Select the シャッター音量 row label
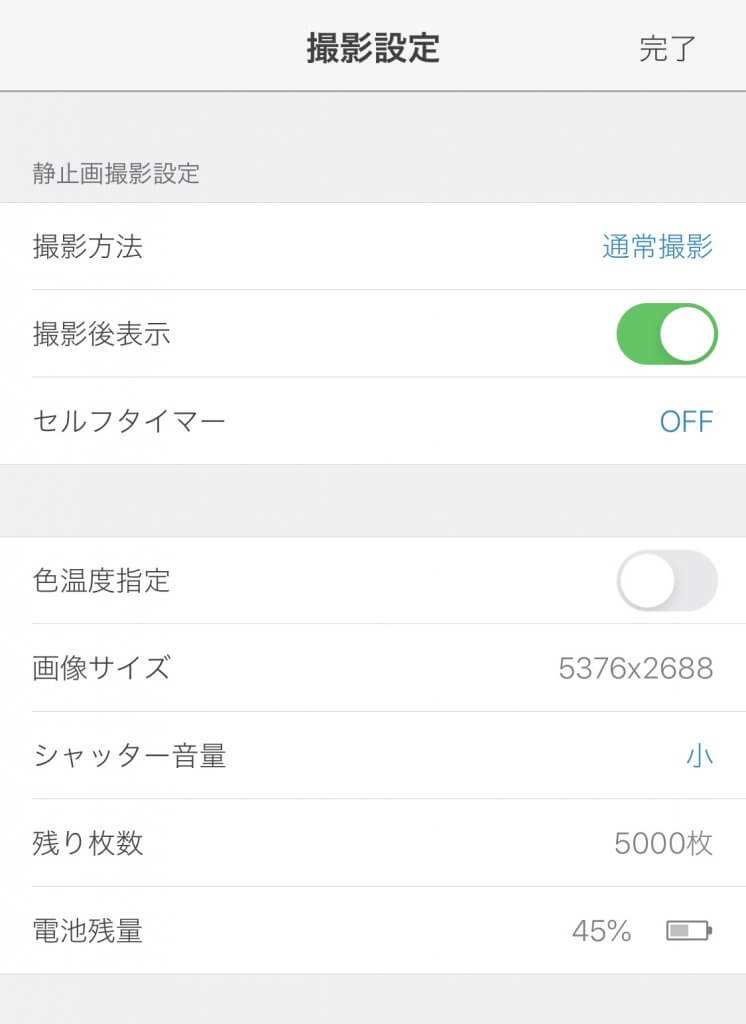The image size is (746, 1024). (x=129, y=756)
